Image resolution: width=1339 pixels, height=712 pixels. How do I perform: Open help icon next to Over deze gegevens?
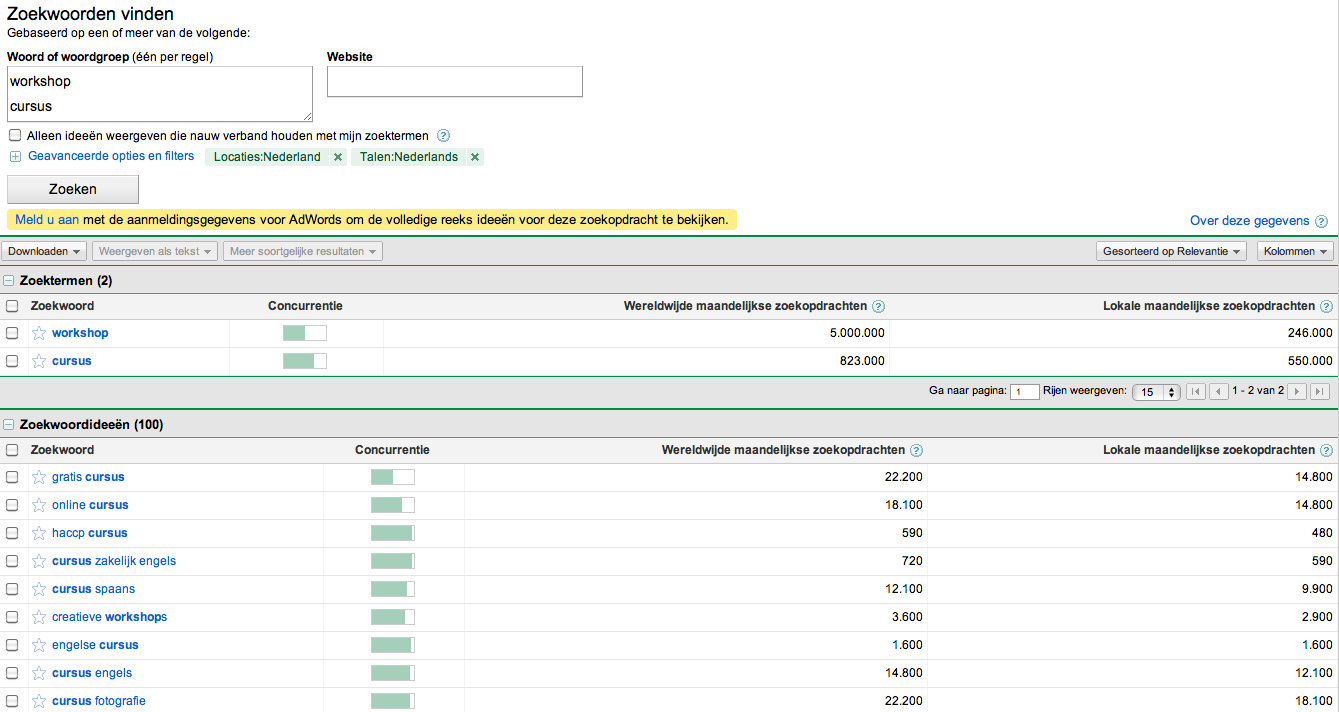click(1321, 222)
